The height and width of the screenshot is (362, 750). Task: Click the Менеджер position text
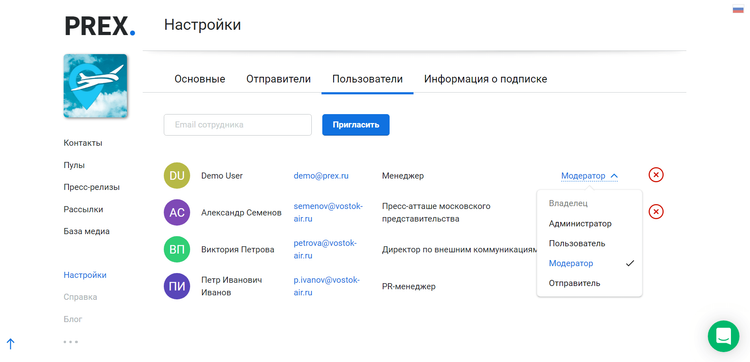coord(403,176)
